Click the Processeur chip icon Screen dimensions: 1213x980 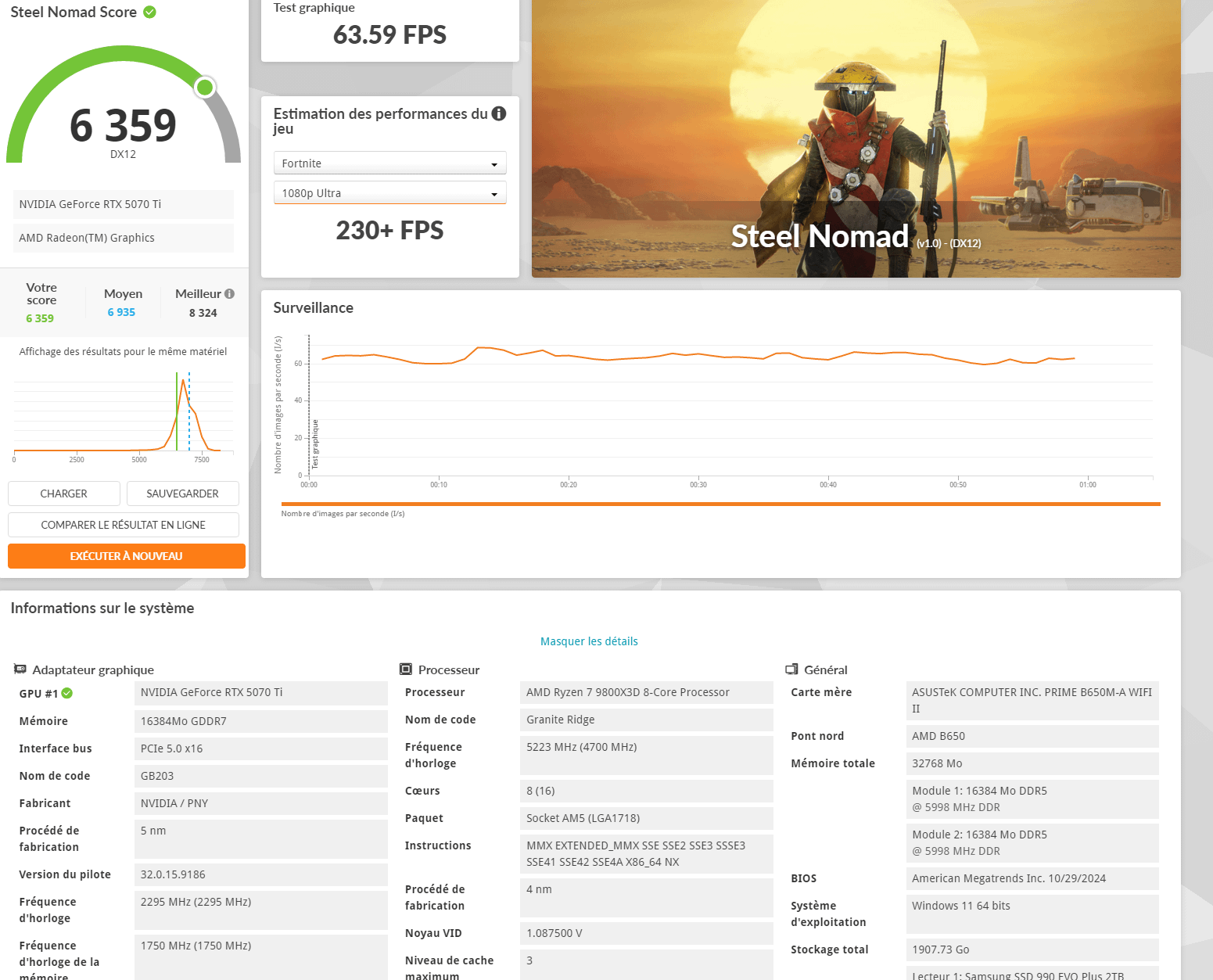(x=406, y=669)
